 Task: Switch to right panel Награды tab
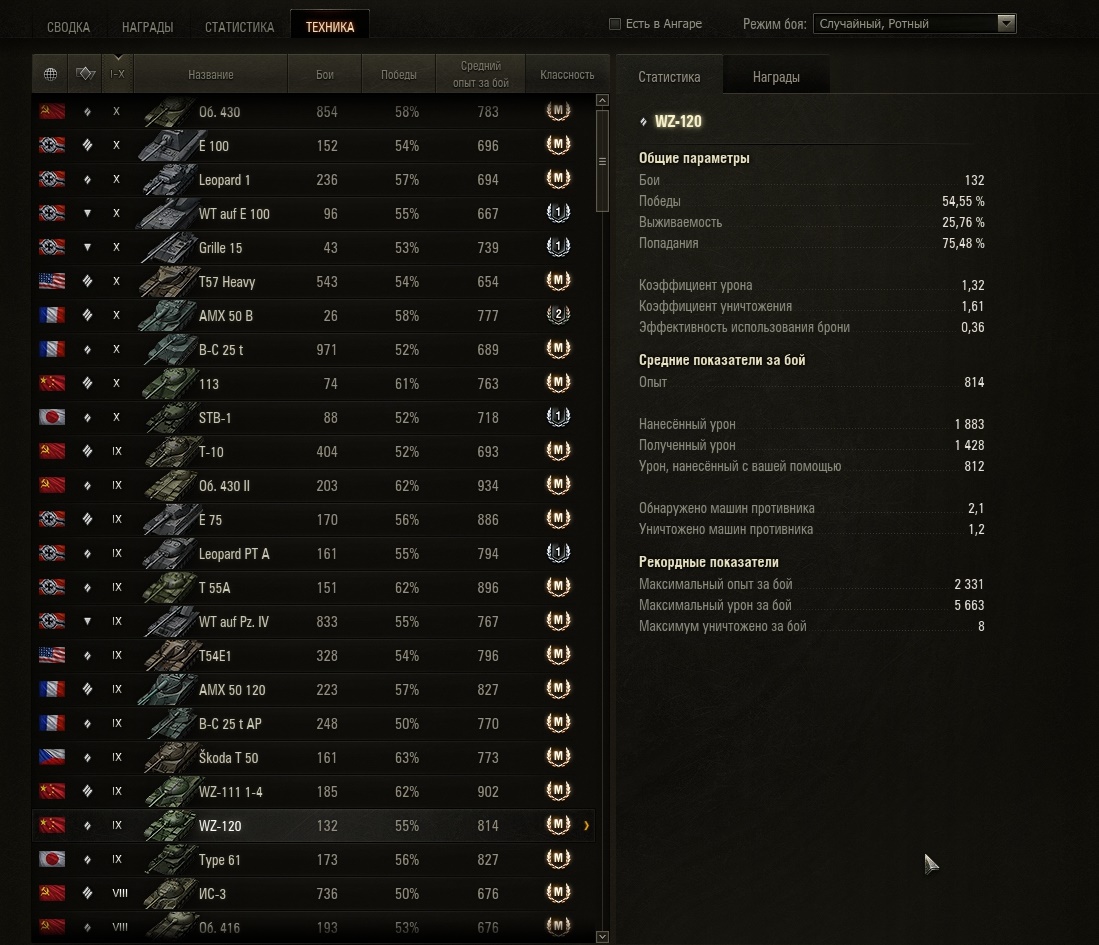[x=776, y=77]
